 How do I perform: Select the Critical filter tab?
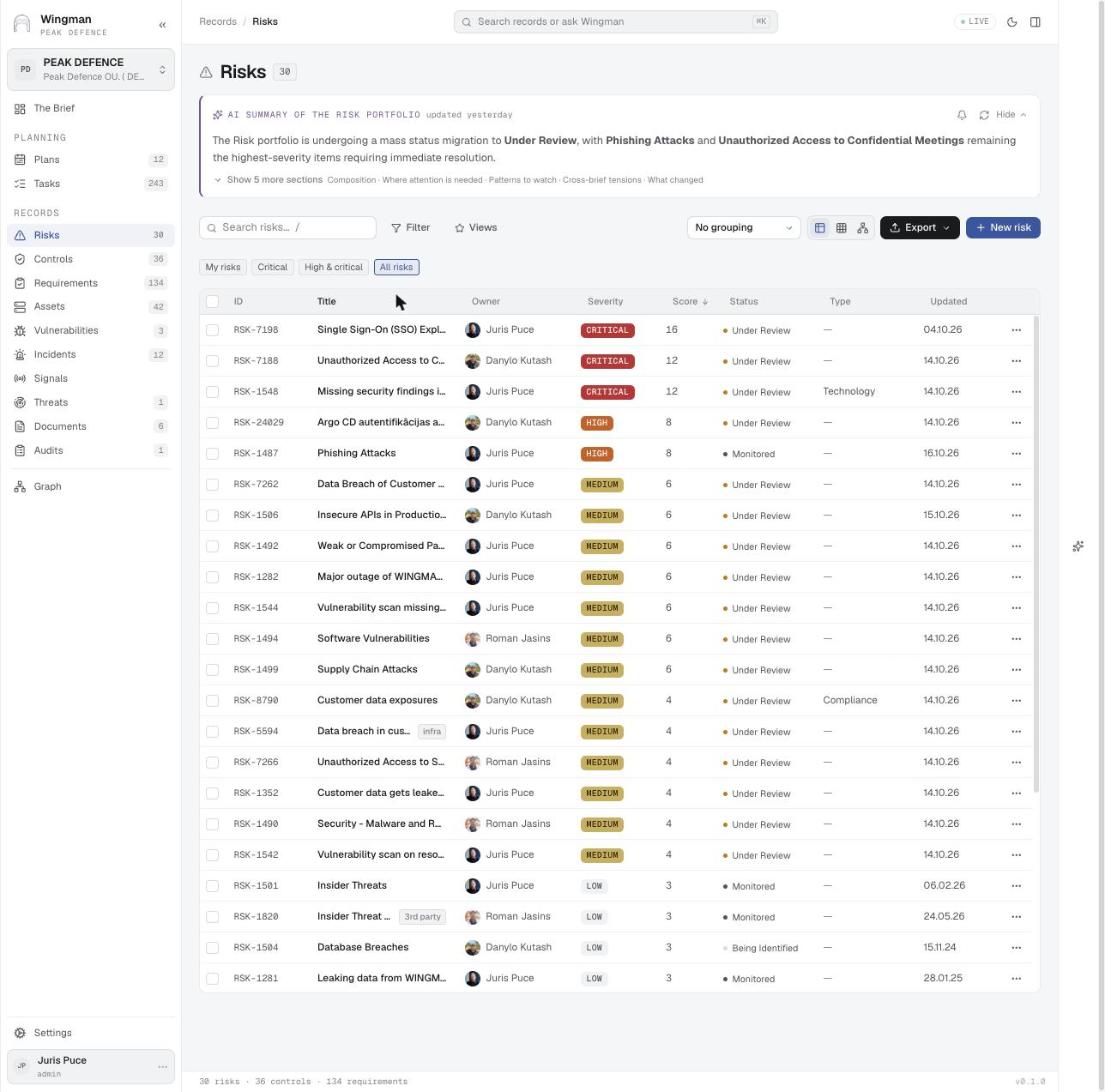click(x=272, y=267)
